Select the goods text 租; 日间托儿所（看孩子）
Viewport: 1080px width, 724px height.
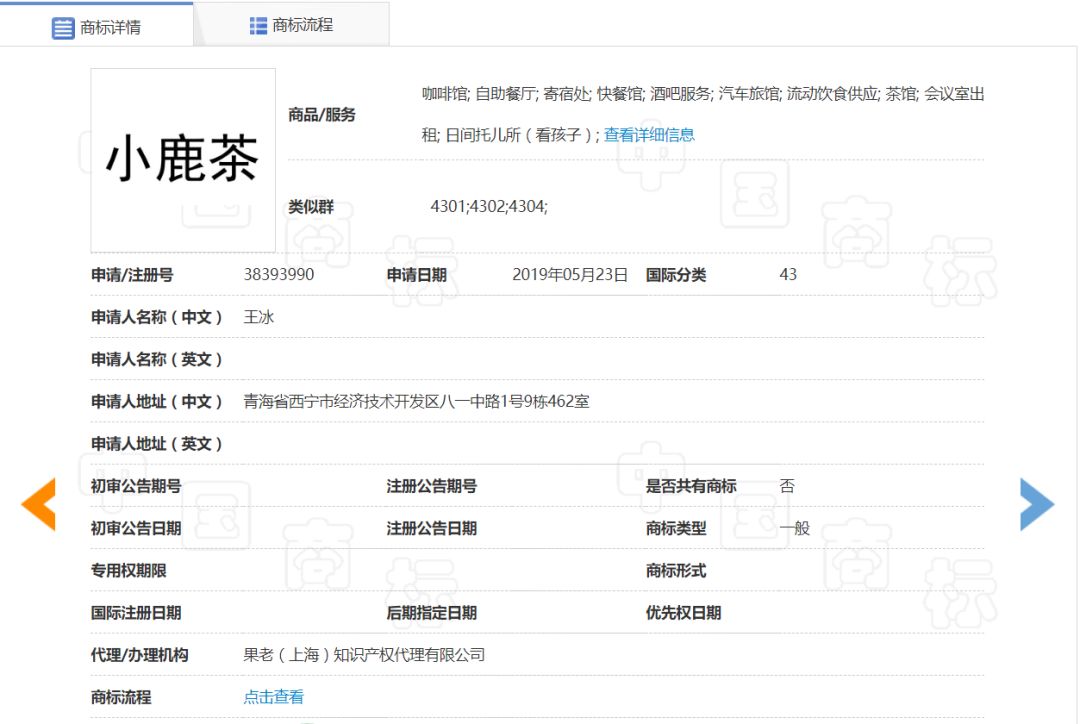click(508, 135)
